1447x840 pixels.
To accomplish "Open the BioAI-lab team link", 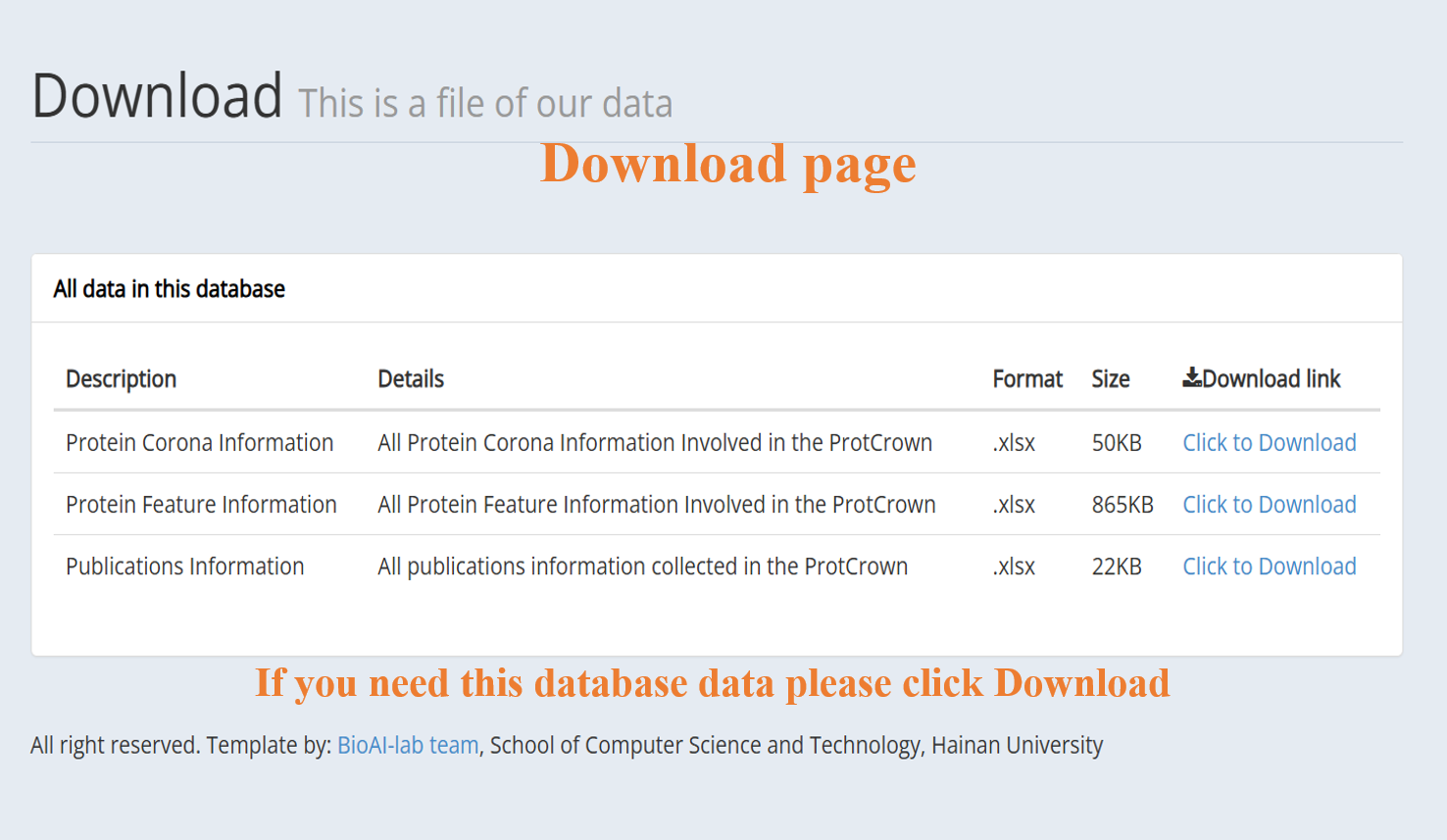I will pos(408,745).
